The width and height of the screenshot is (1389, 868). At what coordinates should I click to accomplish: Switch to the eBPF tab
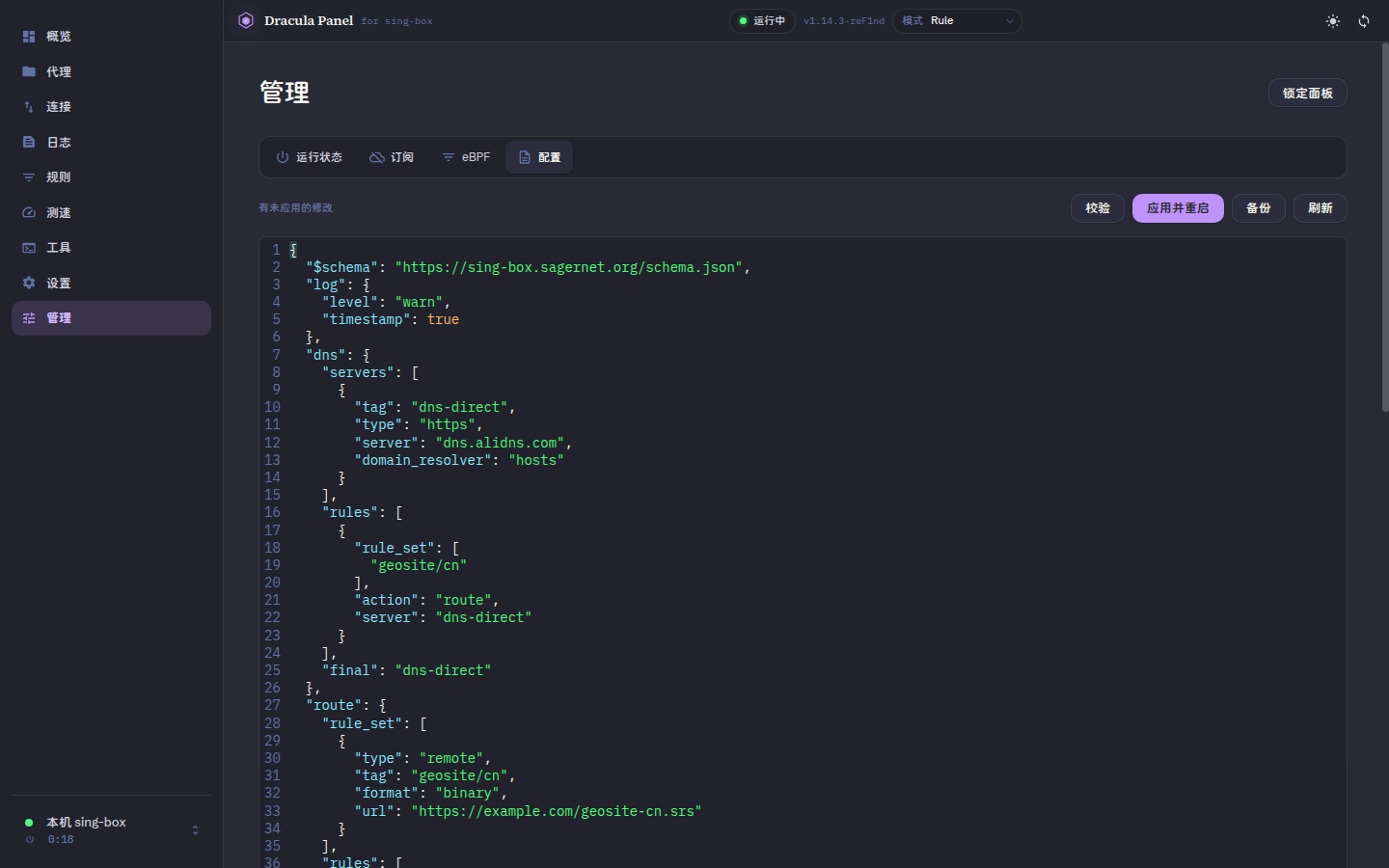click(466, 157)
